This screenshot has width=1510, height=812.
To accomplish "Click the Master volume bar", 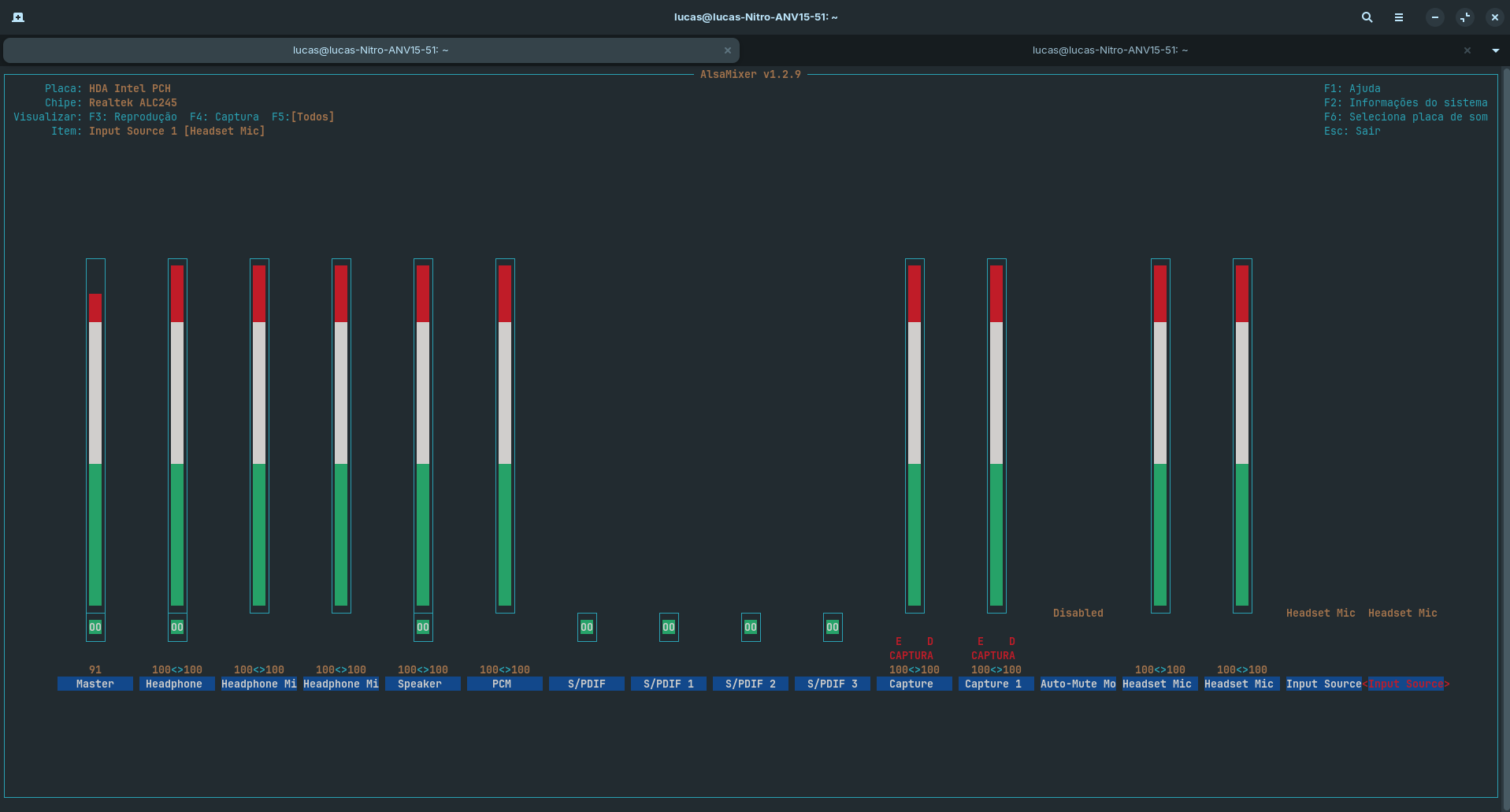I will pyautogui.click(x=95, y=449).
